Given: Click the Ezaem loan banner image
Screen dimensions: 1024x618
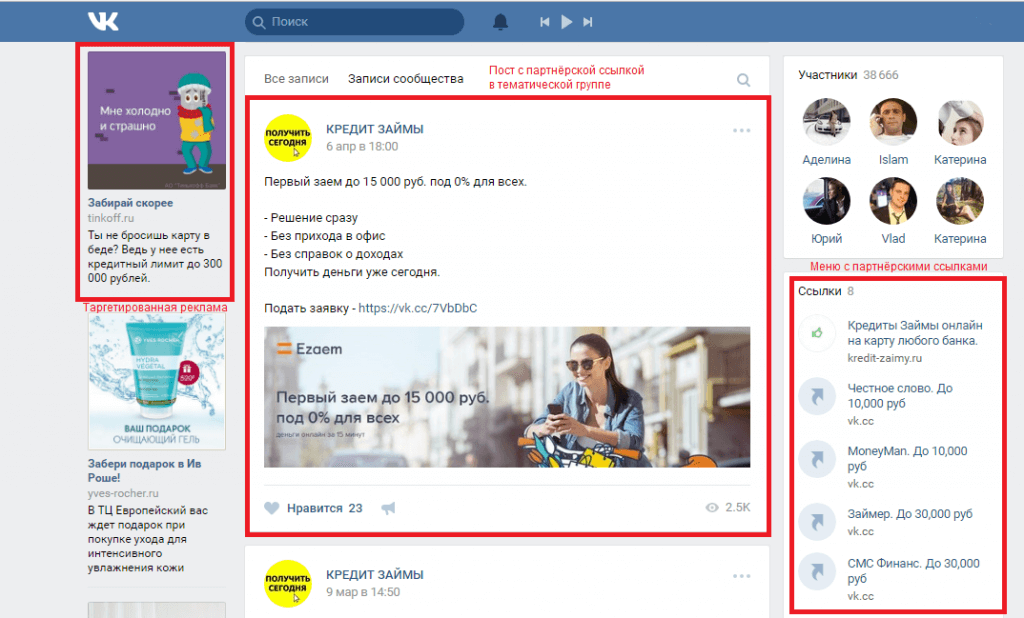Looking at the screenshot, I should (x=507, y=397).
